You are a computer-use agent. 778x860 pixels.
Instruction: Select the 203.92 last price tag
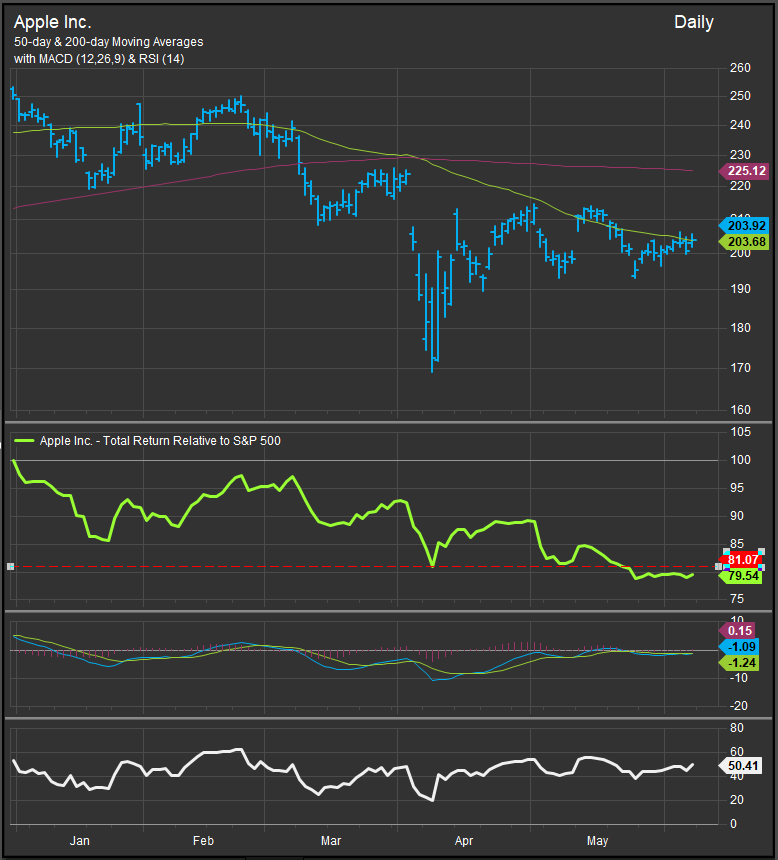(x=744, y=225)
